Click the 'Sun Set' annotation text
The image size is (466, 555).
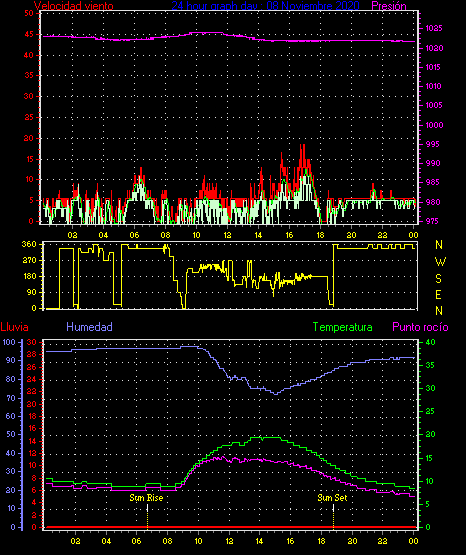pos(332,498)
